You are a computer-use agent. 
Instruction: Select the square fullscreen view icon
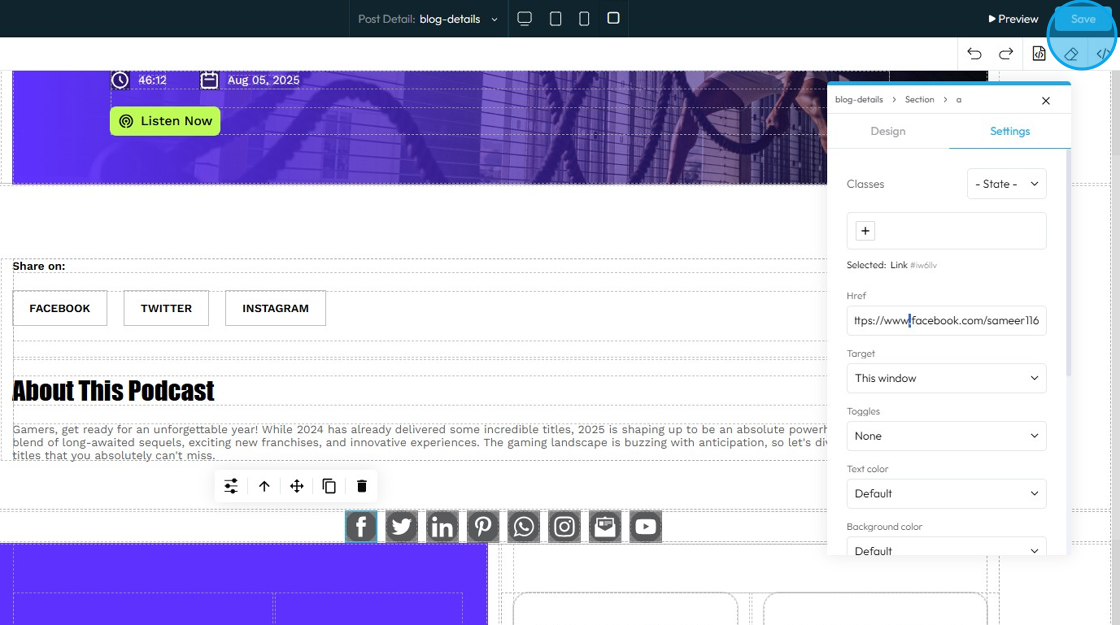pyautogui.click(x=613, y=18)
